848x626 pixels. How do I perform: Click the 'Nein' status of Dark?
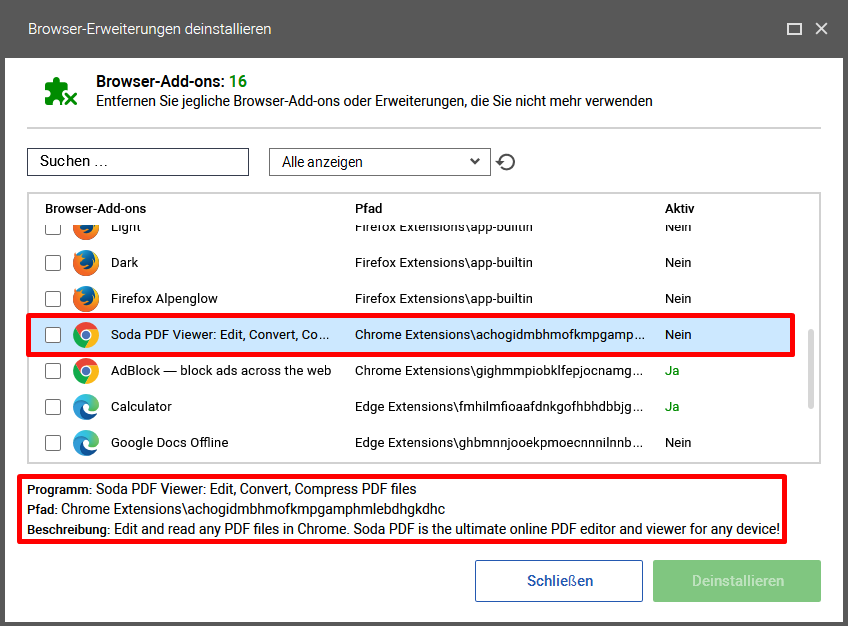[x=678, y=263]
